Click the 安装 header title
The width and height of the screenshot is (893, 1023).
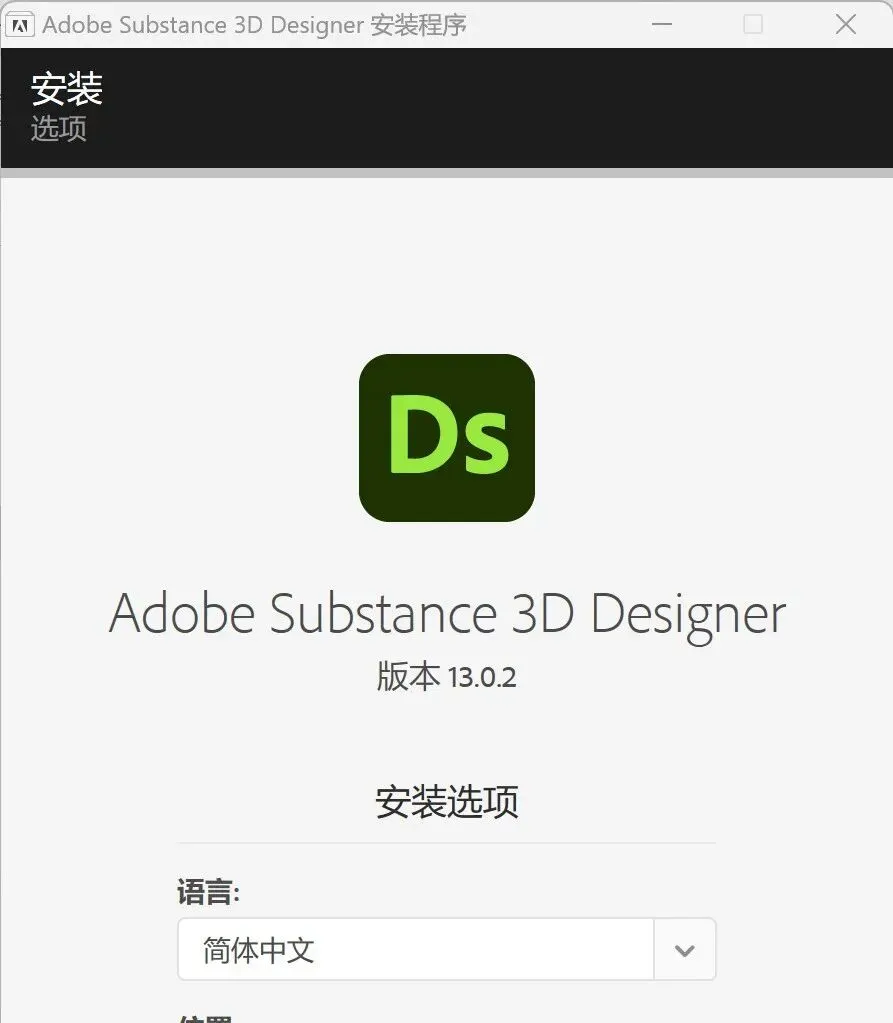[x=67, y=89]
